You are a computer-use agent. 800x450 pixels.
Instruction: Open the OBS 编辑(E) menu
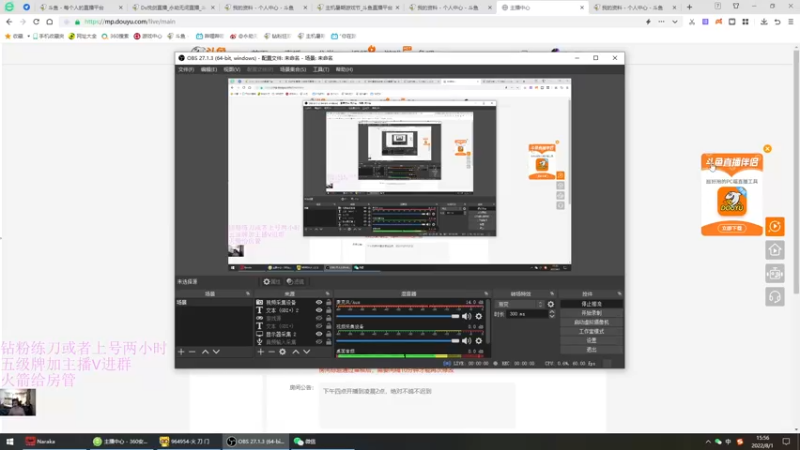coord(209,69)
